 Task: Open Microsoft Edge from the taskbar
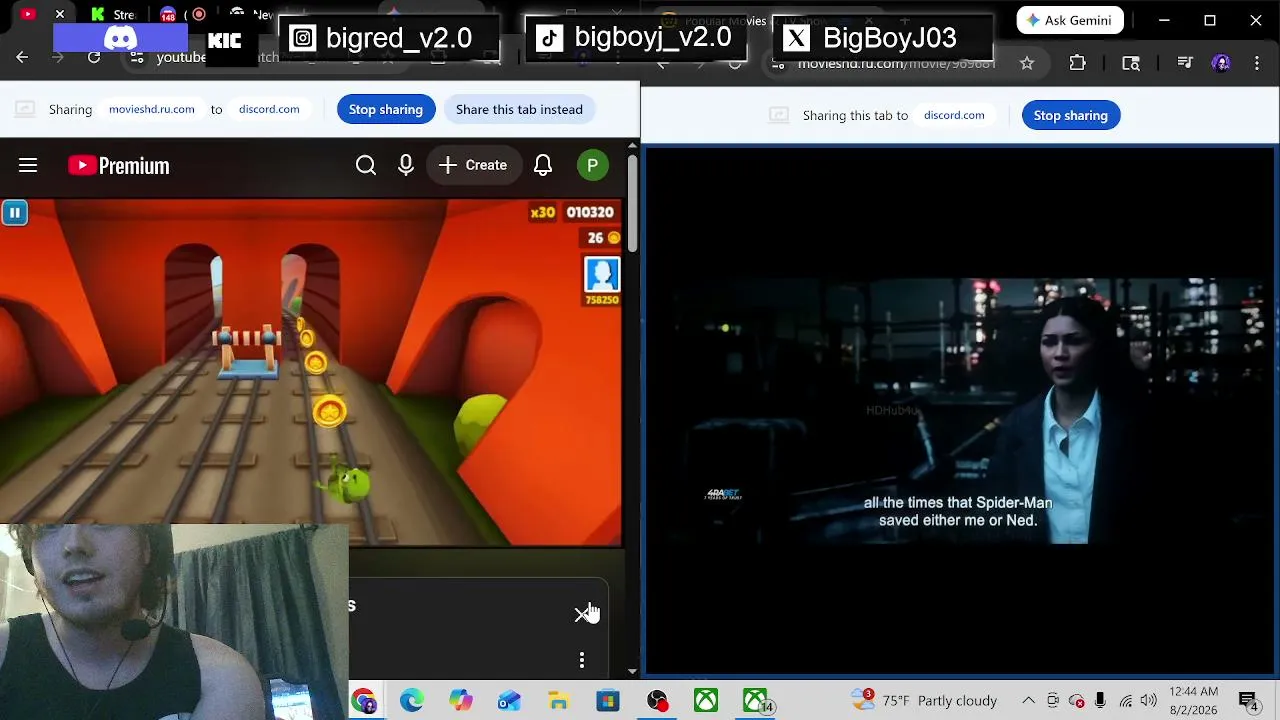[412, 701]
